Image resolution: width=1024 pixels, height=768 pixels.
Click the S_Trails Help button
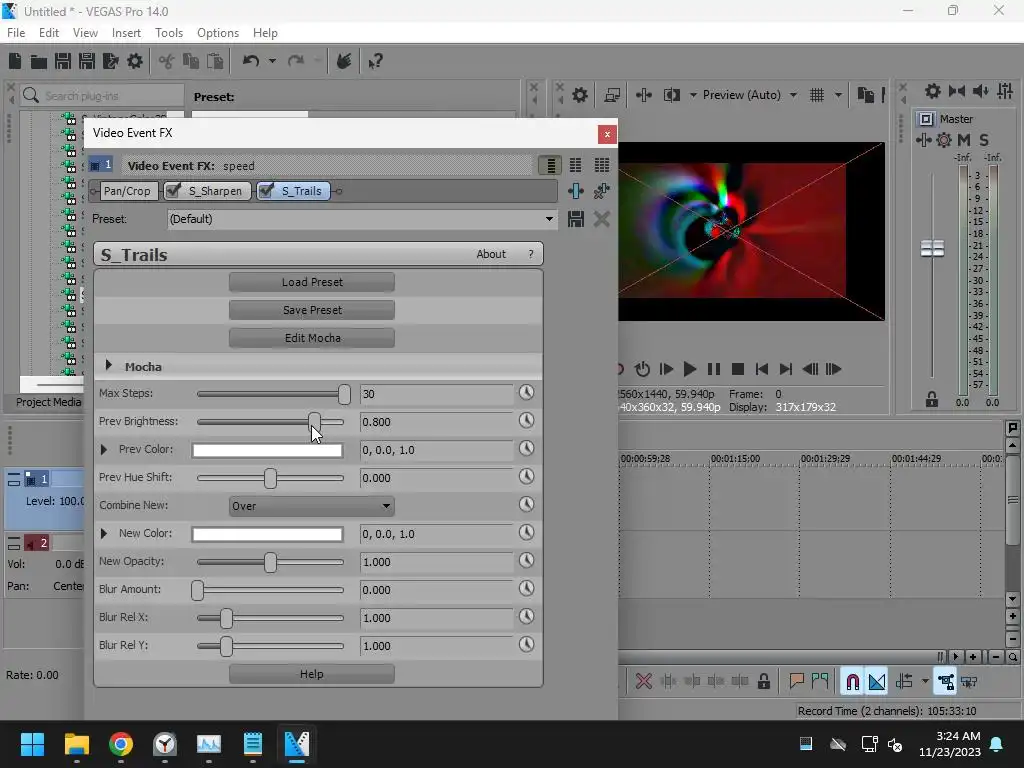pyautogui.click(x=312, y=674)
